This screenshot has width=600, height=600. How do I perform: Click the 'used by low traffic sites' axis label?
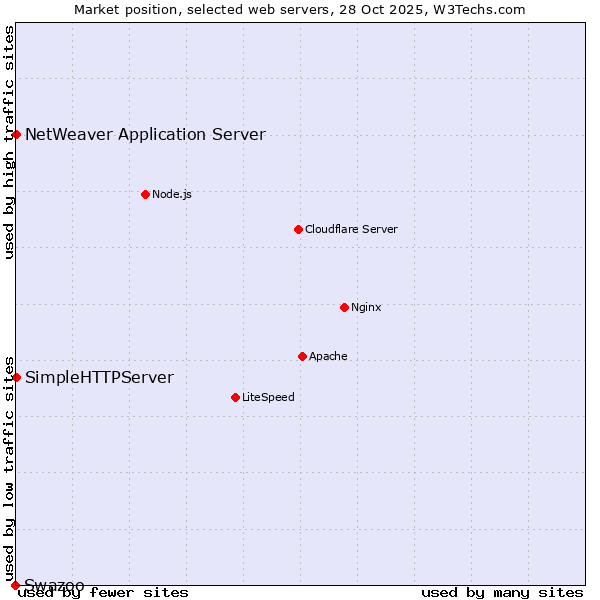[x=9, y=468]
